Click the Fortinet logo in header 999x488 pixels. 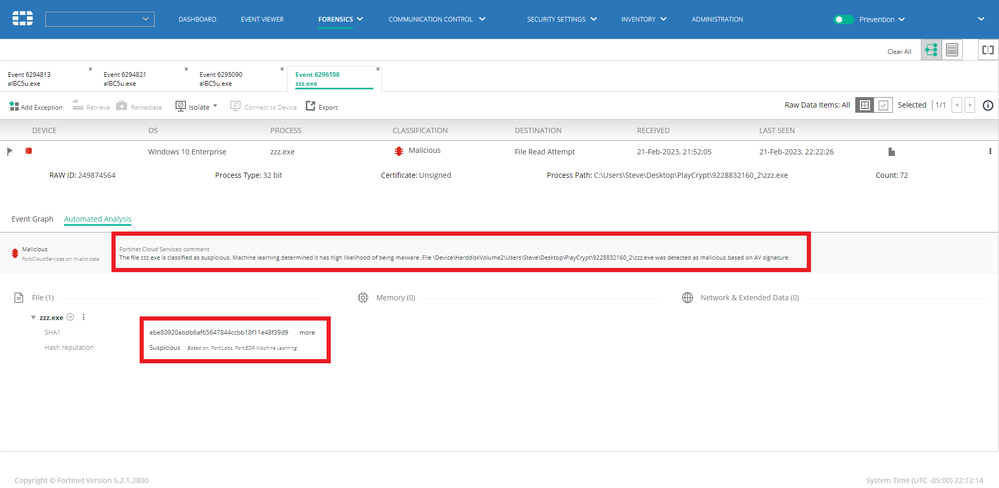24,19
